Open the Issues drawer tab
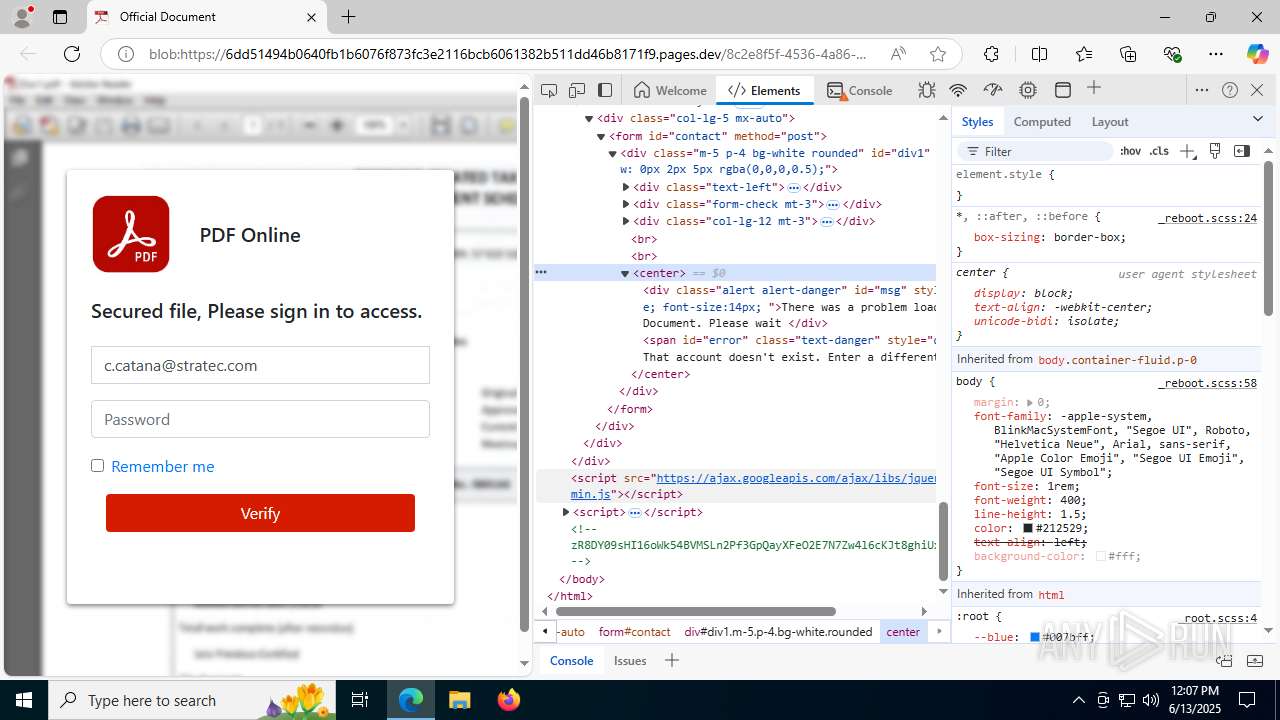The width and height of the screenshot is (1280, 720). pyautogui.click(x=630, y=660)
